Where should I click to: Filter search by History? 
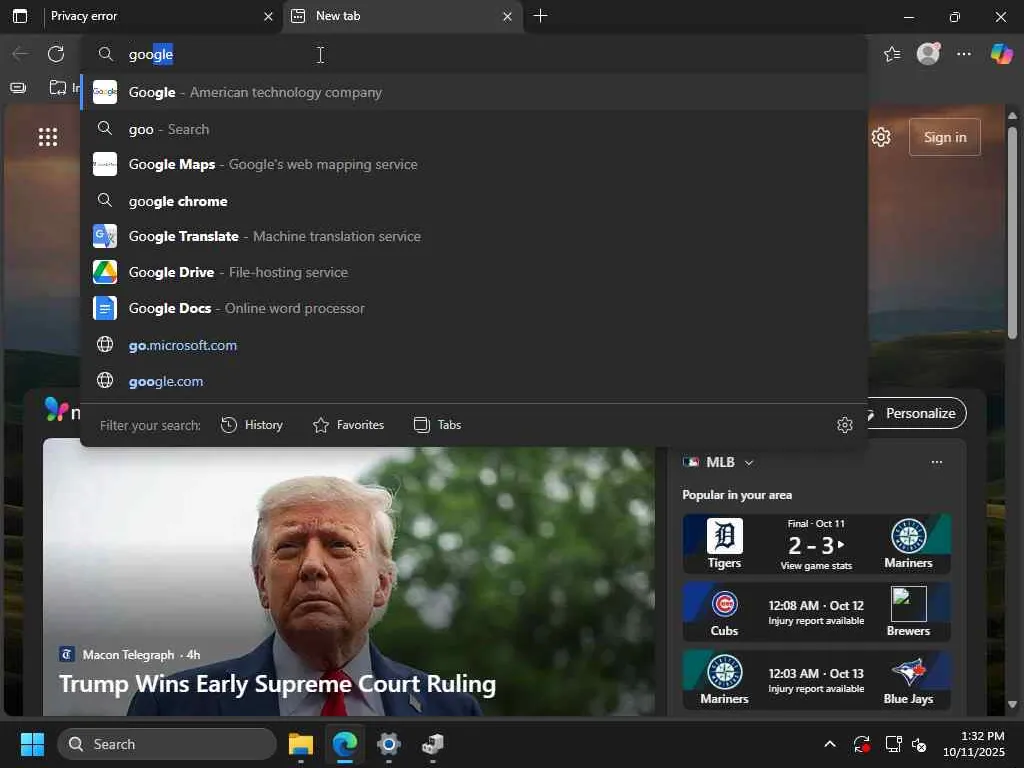coord(252,425)
